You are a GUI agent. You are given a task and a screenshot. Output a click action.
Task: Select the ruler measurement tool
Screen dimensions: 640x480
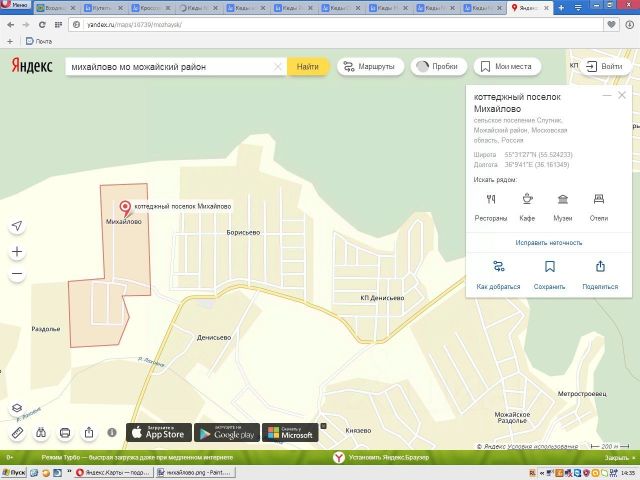pyautogui.click(x=17, y=433)
